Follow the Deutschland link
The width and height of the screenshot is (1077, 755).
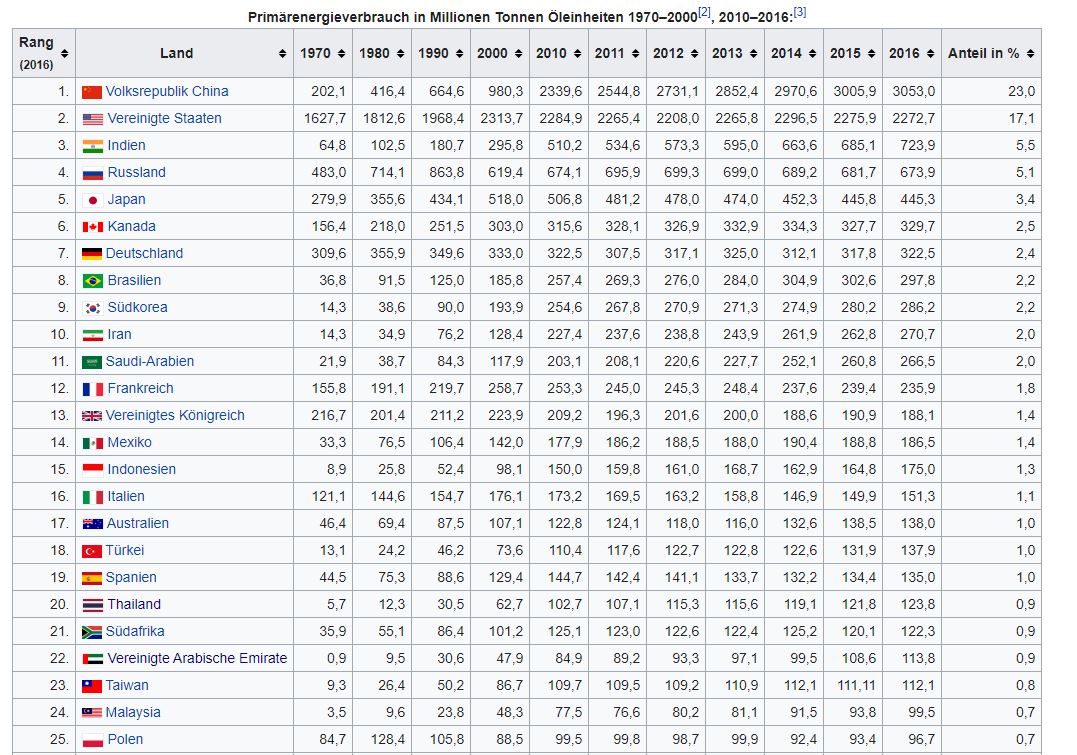tap(144, 253)
